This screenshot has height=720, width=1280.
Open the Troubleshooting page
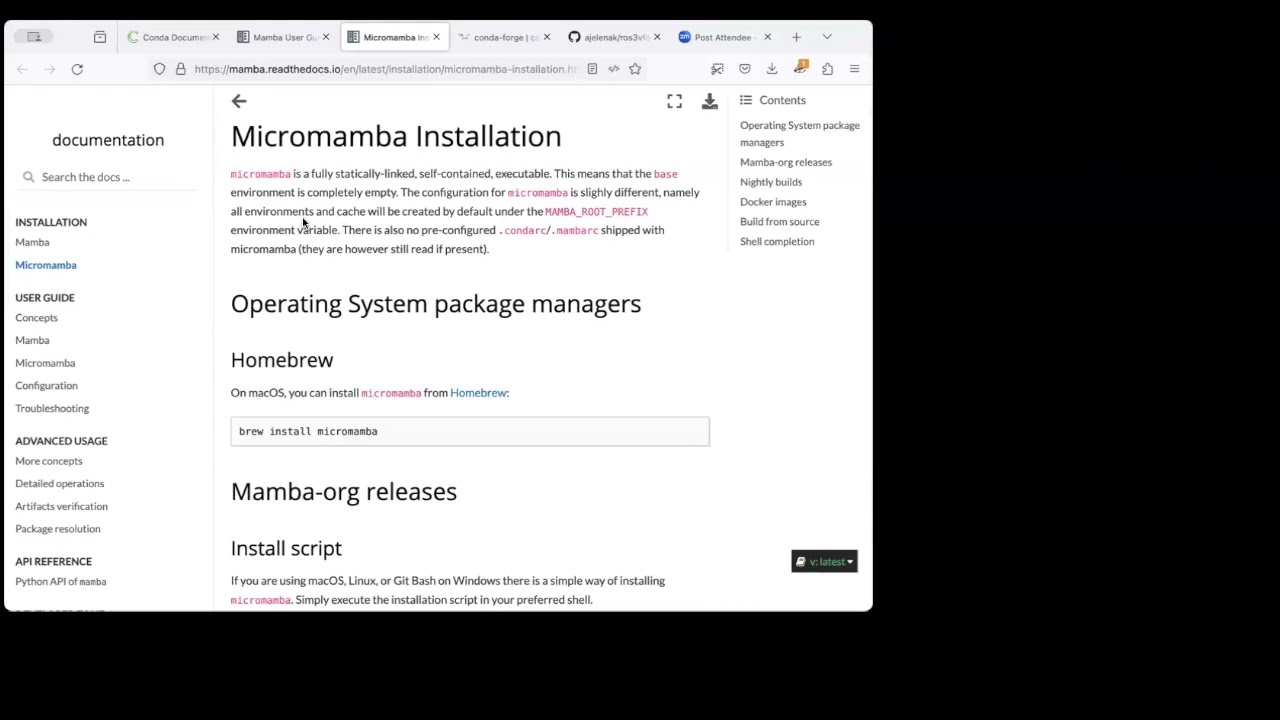tap(52, 408)
